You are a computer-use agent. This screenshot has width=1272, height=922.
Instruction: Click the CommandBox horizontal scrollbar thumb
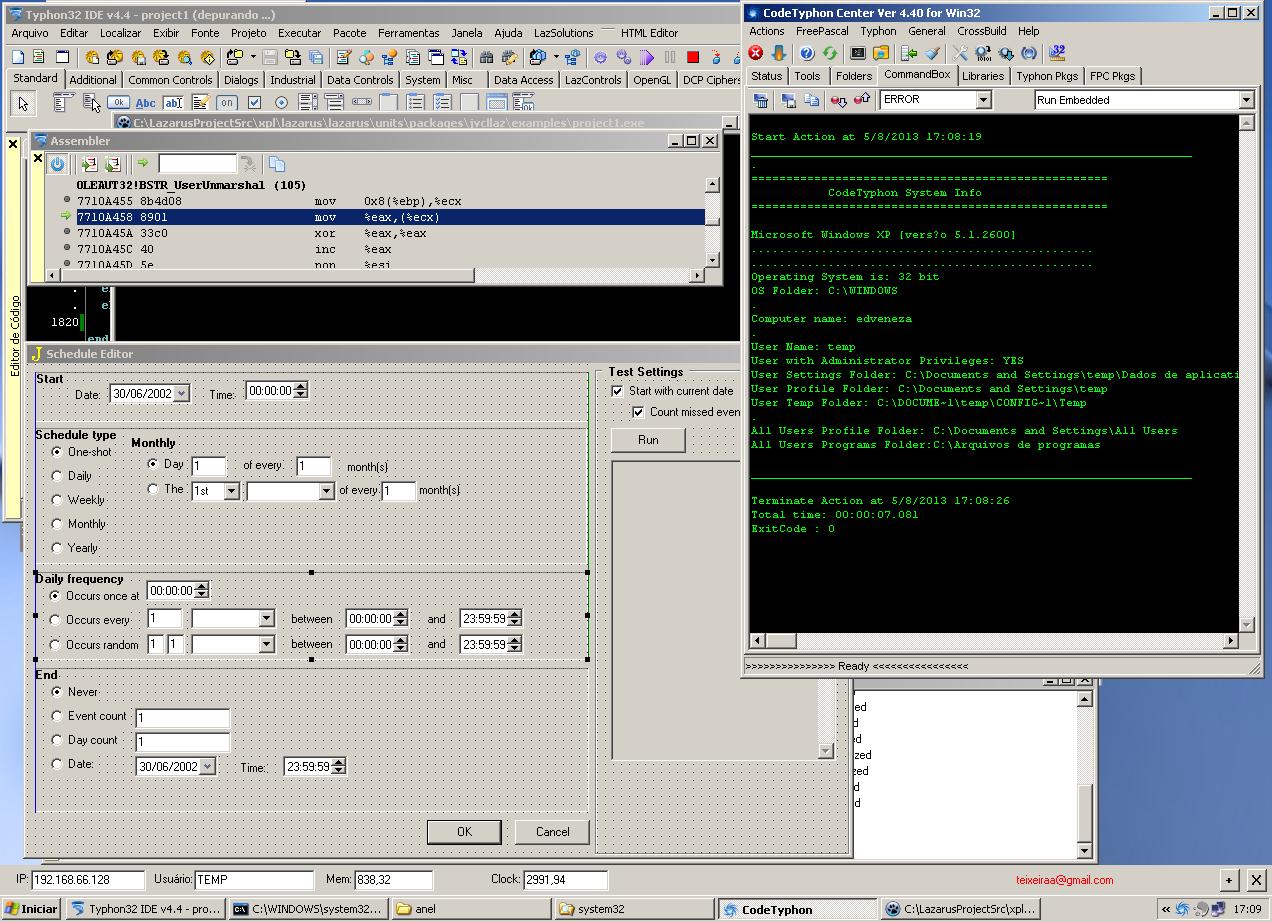pyautogui.click(x=781, y=640)
